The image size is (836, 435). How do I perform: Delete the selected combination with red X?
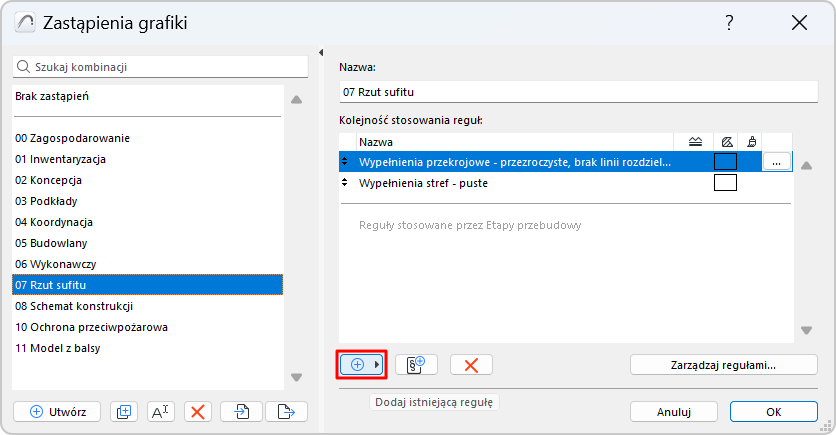pyautogui.click(x=198, y=411)
